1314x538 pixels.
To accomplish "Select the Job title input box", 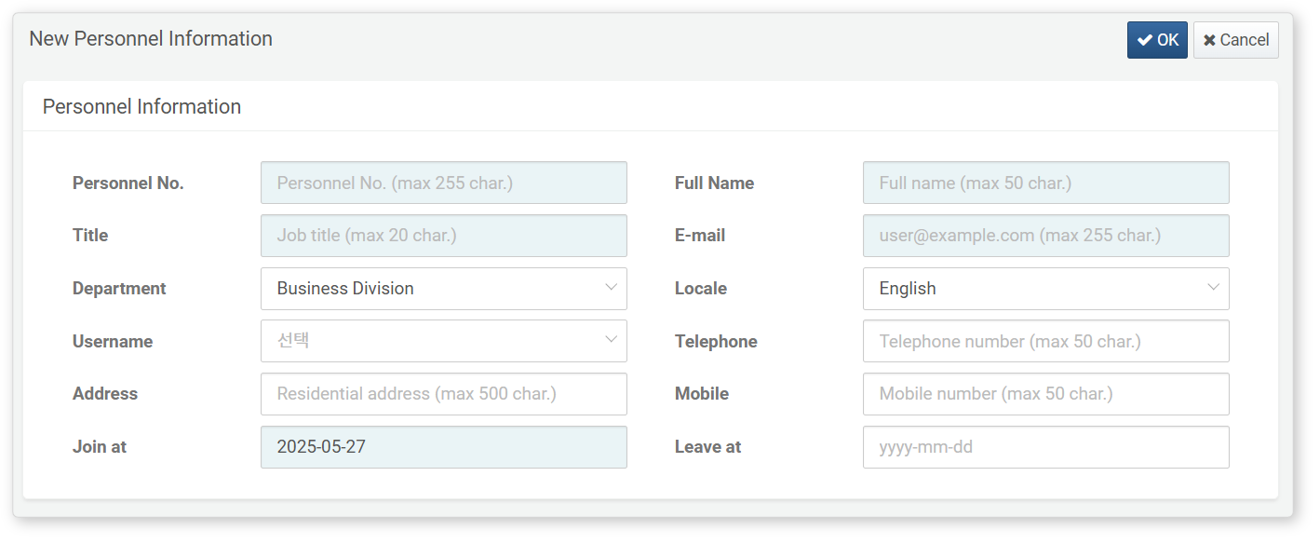I will (x=444, y=236).
